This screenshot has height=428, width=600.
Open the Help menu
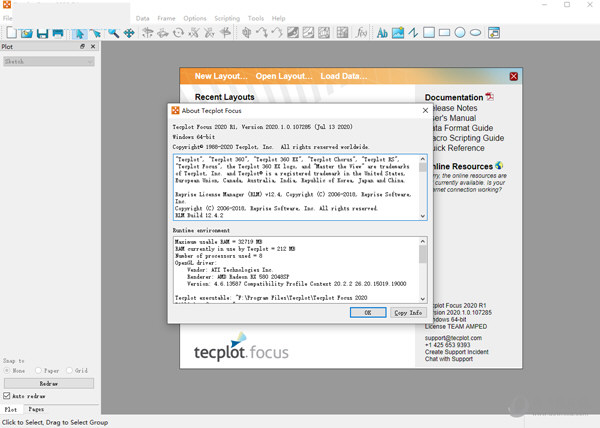pyautogui.click(x=278, y=18)
